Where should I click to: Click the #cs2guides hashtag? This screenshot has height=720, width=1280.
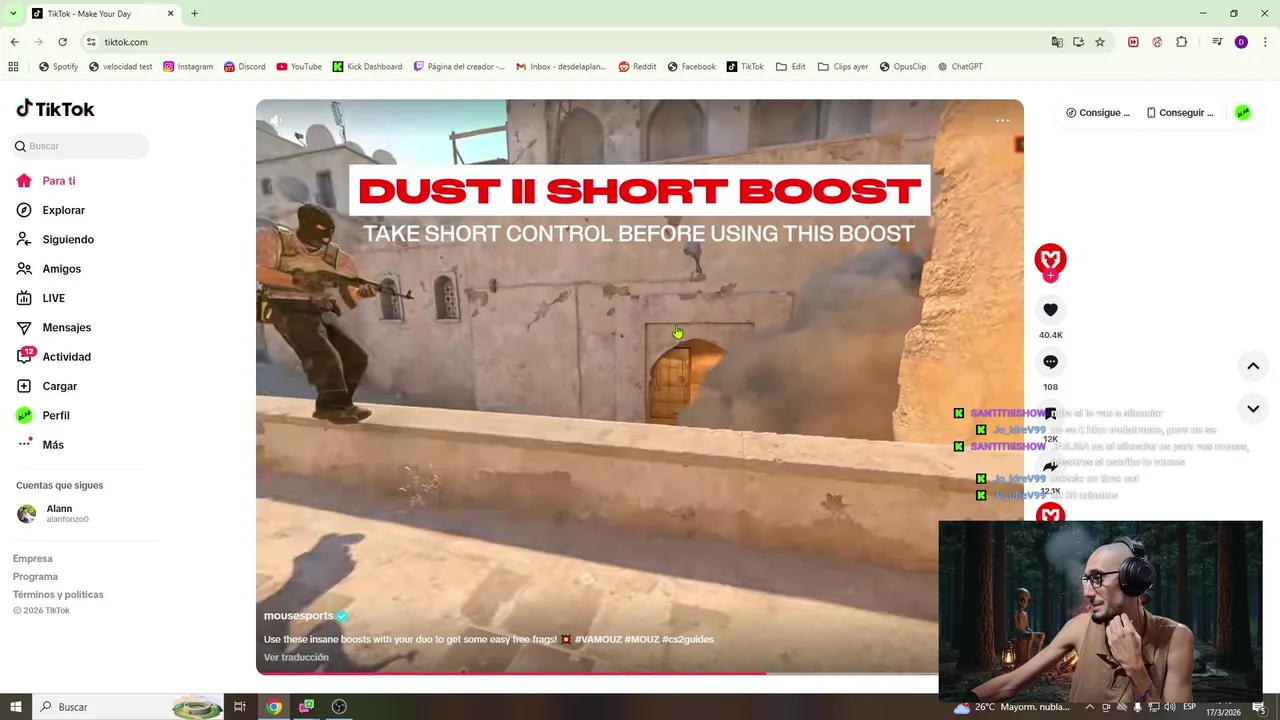pyautogui.click(x=688, y=639)
